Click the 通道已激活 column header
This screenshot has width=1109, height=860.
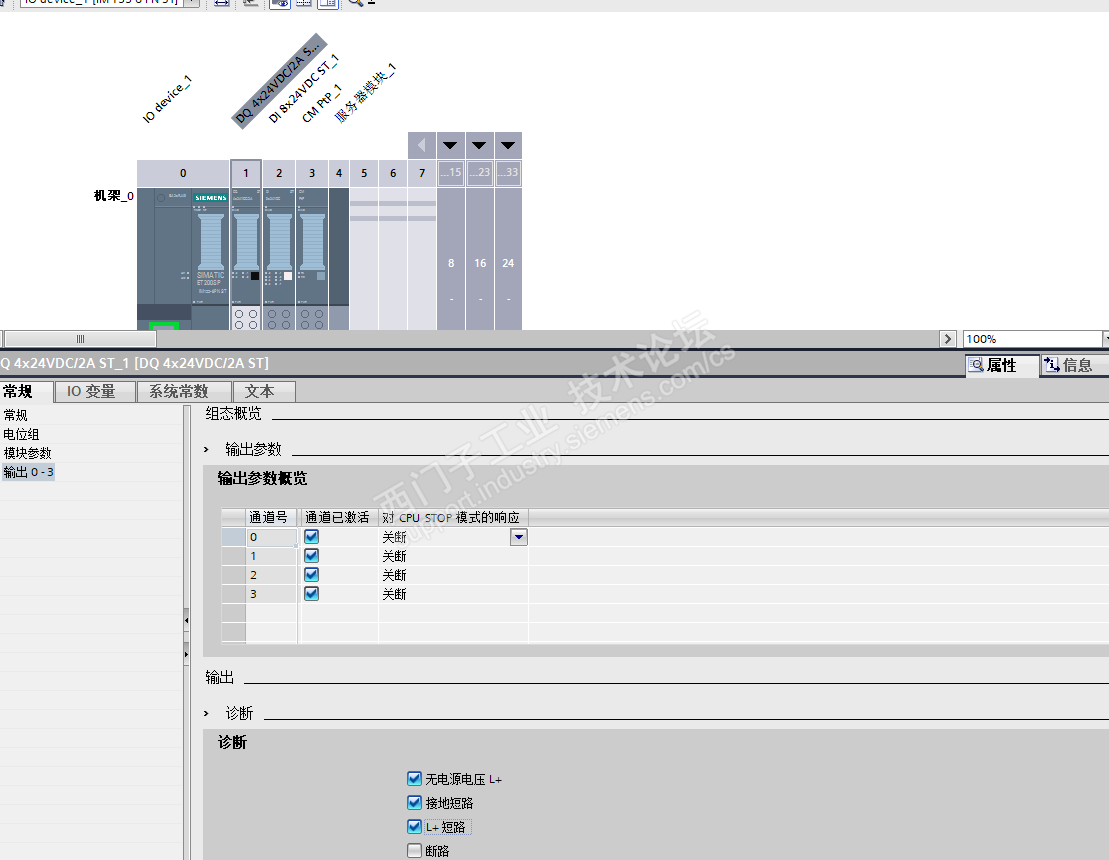coord(339,517)
